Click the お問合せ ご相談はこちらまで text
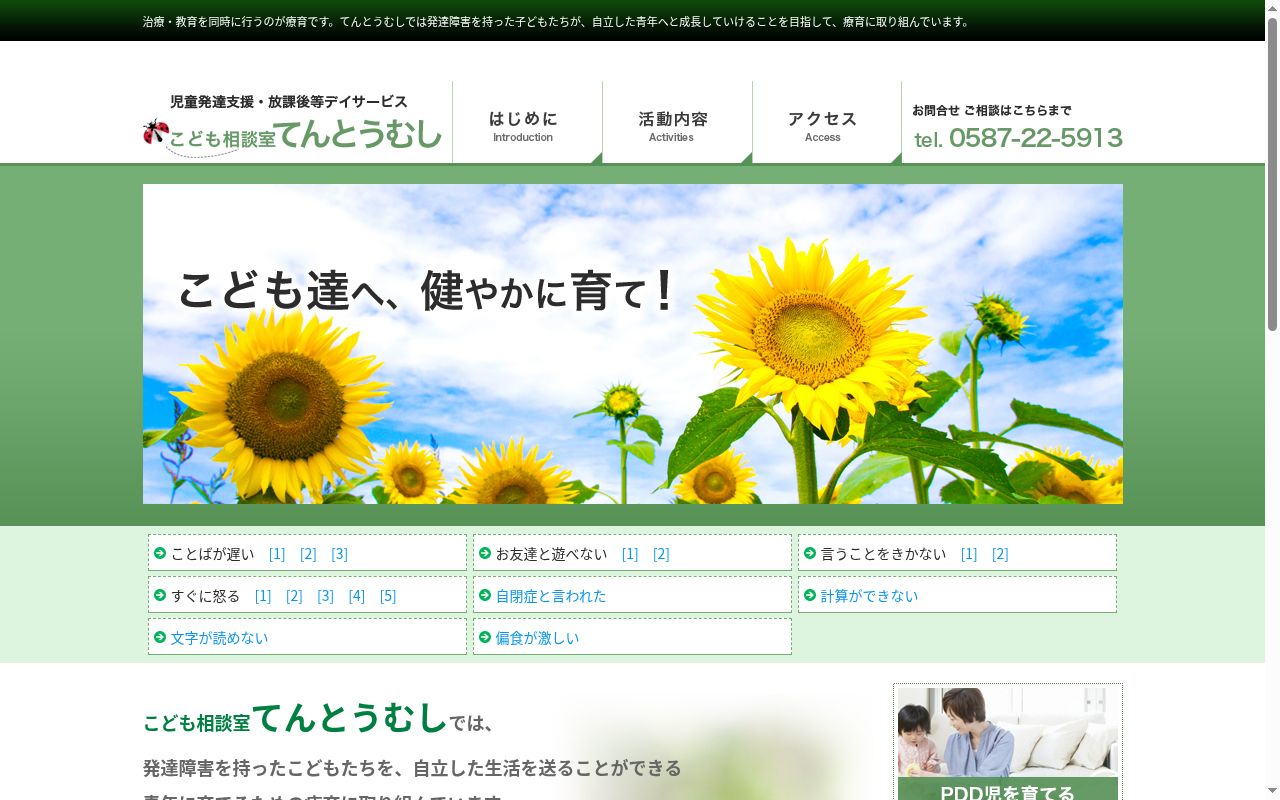The image size is (1280, 800). point(992,110)
